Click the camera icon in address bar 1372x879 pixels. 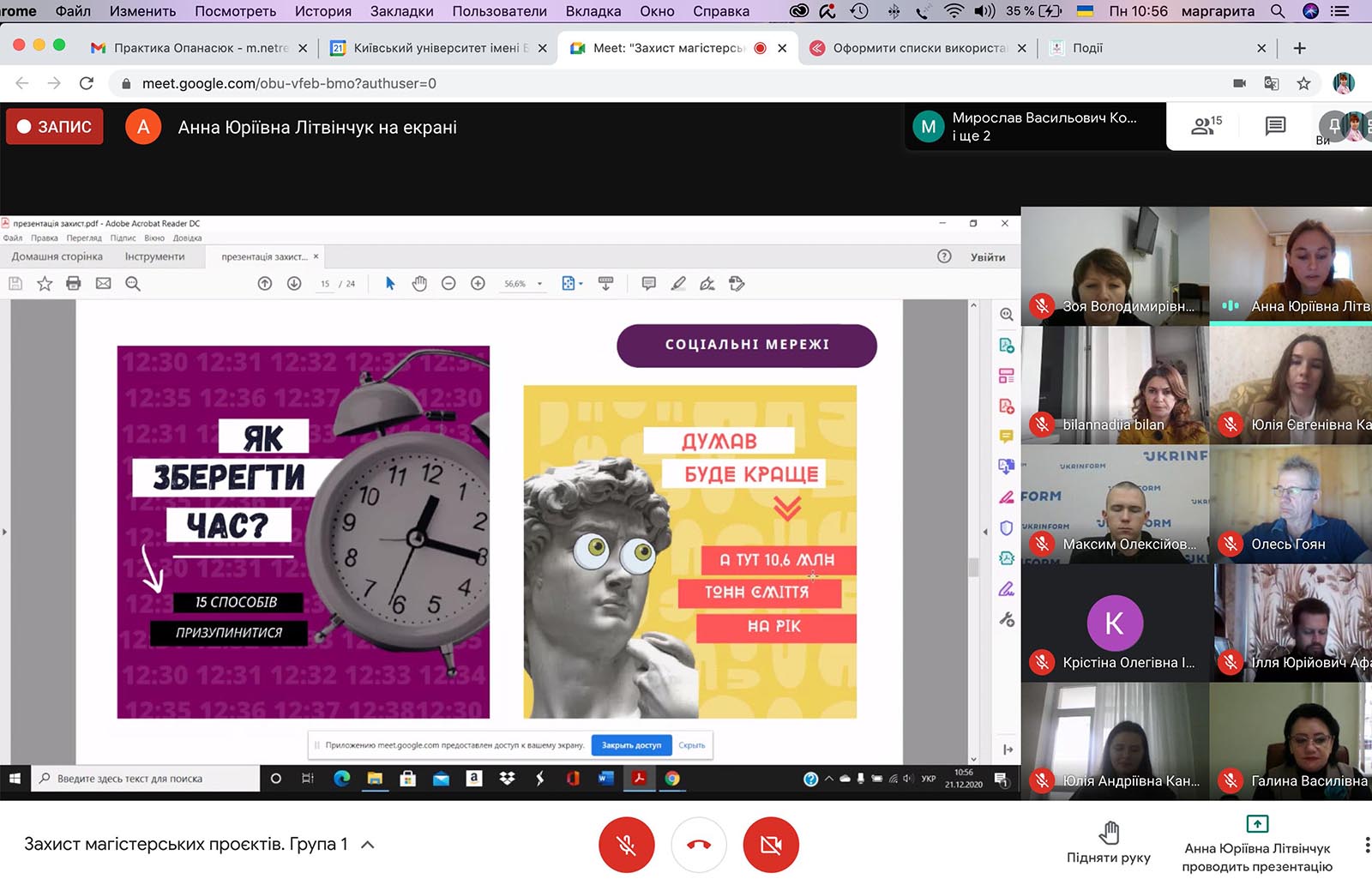click(1239, 83)
